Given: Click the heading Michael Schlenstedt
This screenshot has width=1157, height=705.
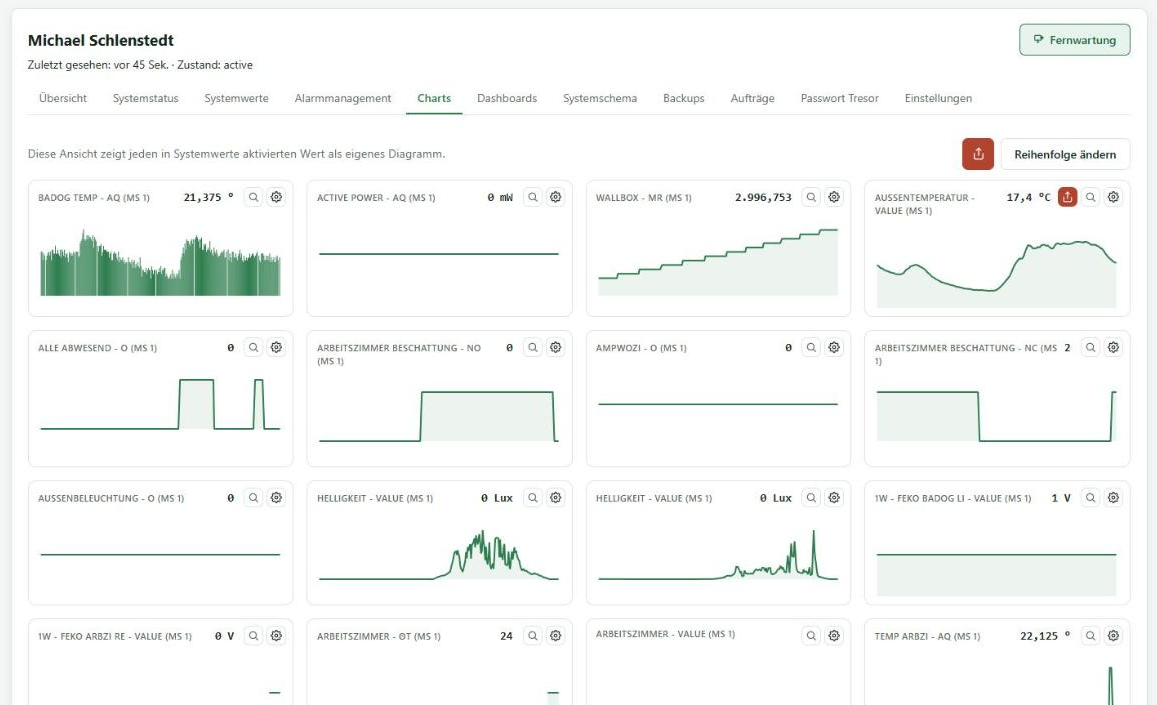Looking at the screenshot, I should click(x=101, y=41).
